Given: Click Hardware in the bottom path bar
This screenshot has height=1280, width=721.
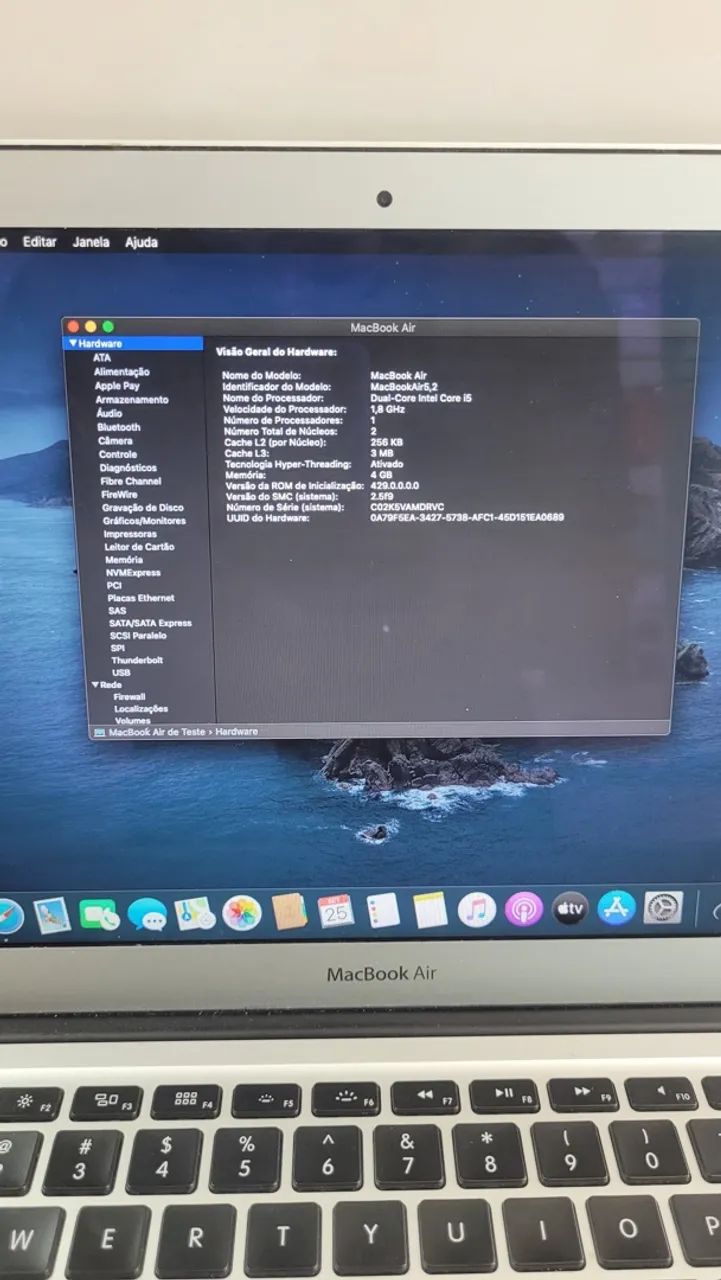Looking at the screenshot, I should click(237, 732).
